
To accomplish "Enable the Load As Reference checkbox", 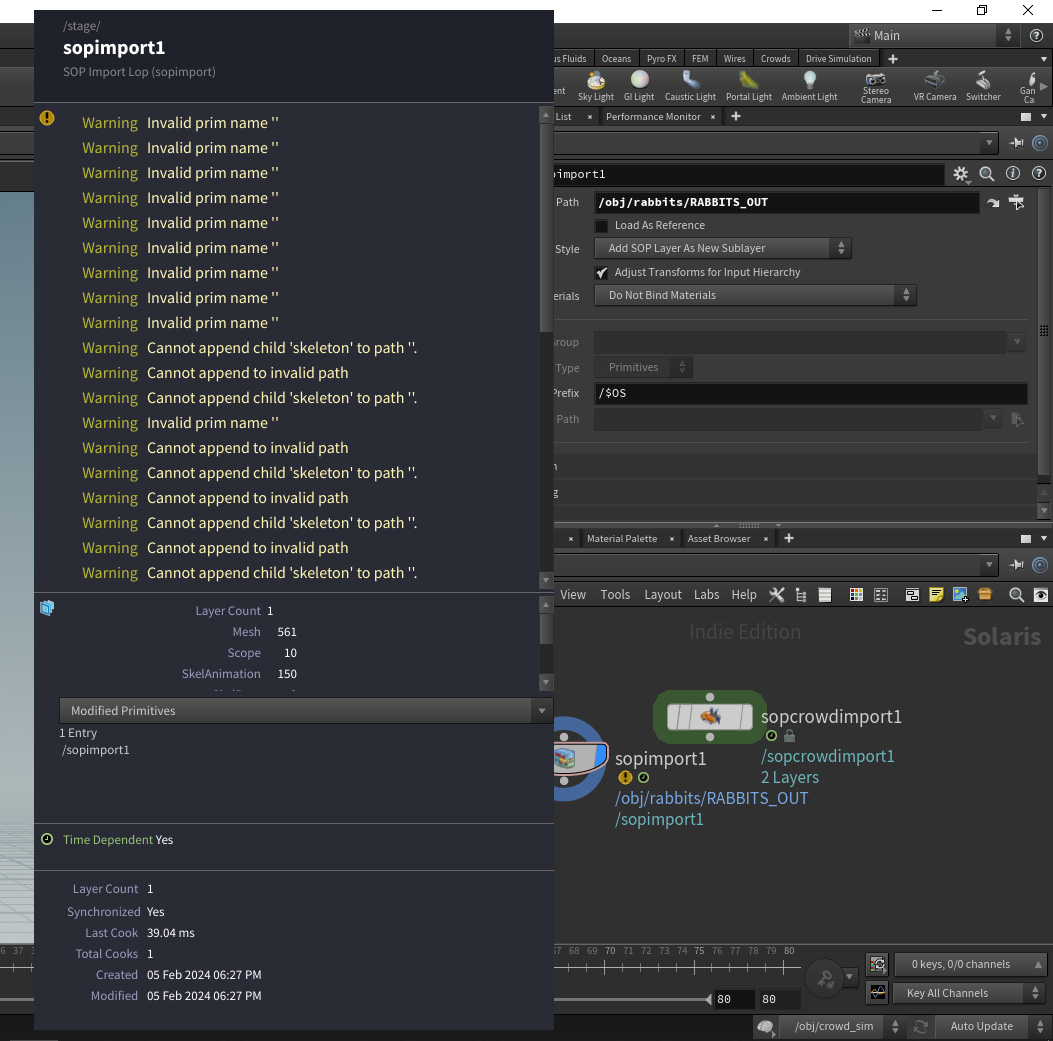I will [x=602, y=226].
